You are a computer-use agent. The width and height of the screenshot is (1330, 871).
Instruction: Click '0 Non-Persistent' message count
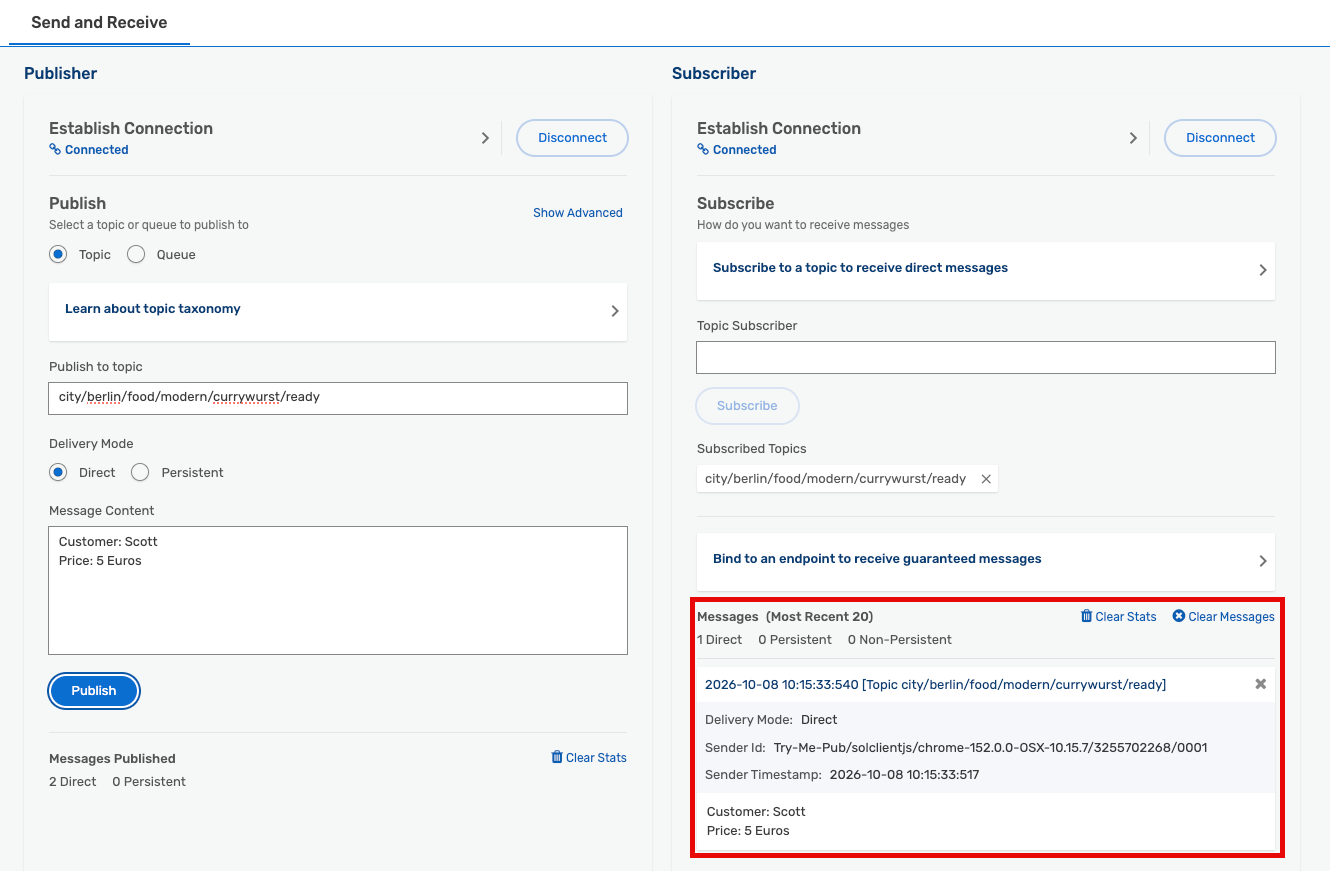click(x=900, y=640)
